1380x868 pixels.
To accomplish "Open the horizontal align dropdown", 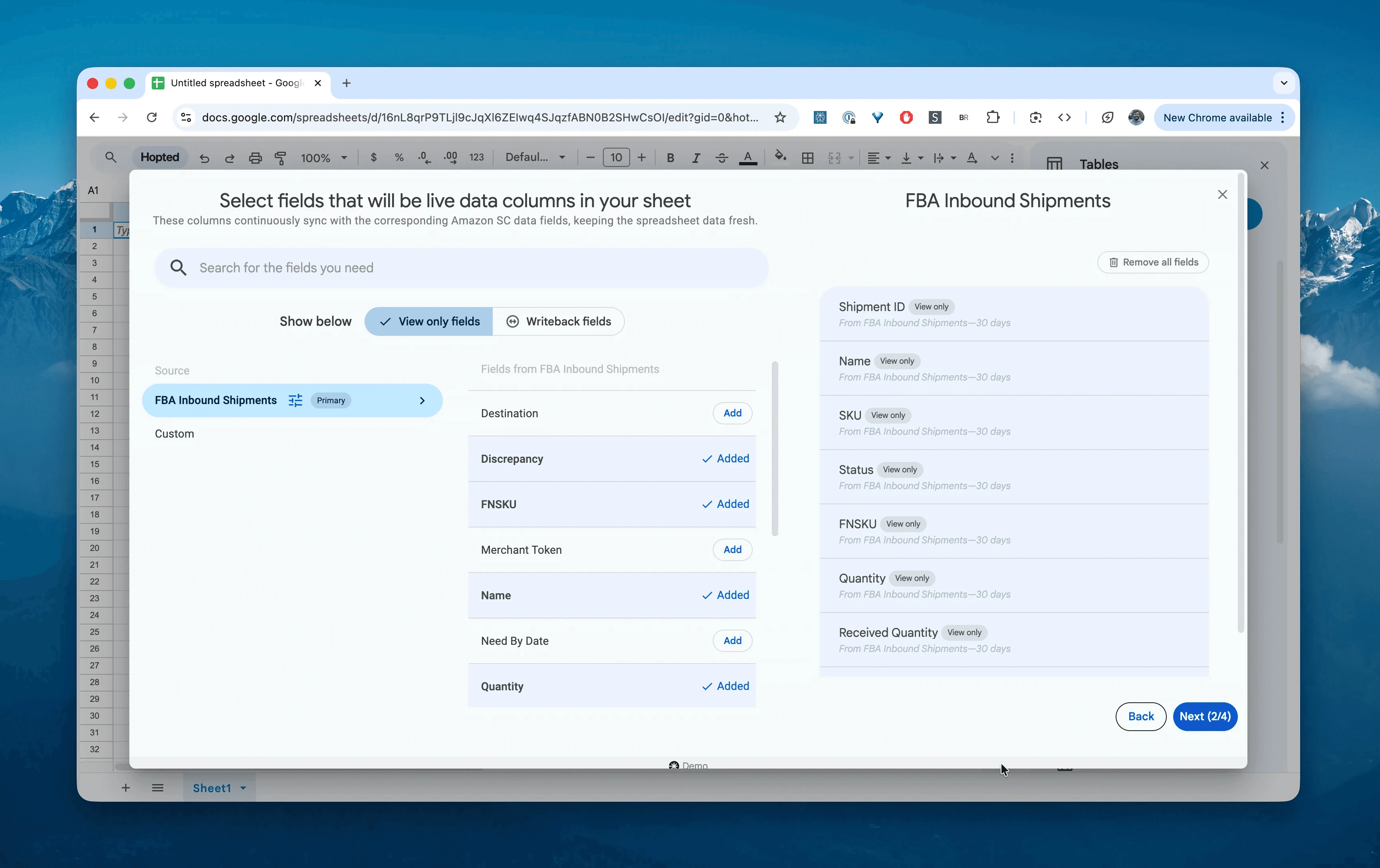I will [x=878, y=158].
